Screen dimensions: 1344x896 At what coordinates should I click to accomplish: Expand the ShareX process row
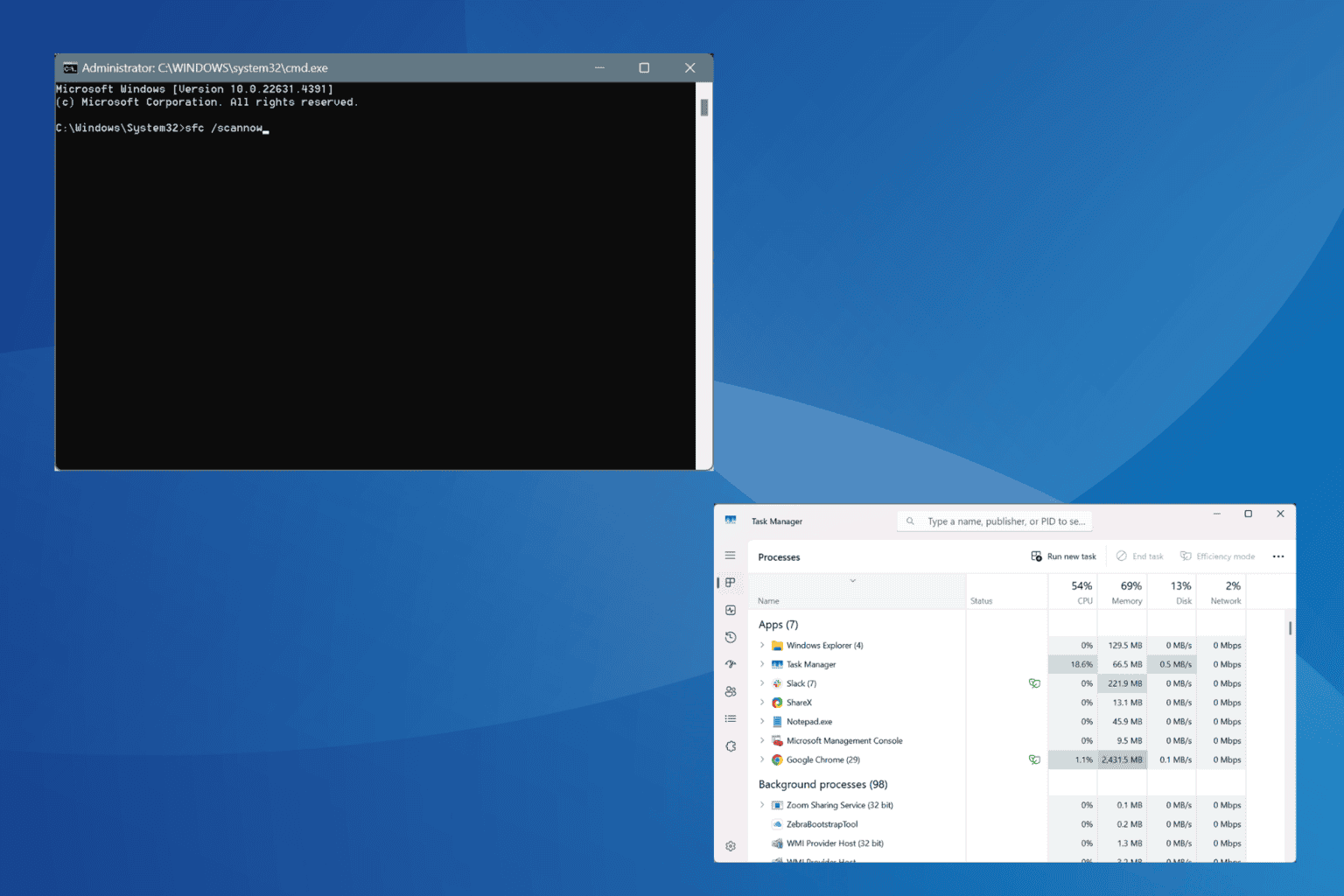pyautogui.click(x=761, y=703)
